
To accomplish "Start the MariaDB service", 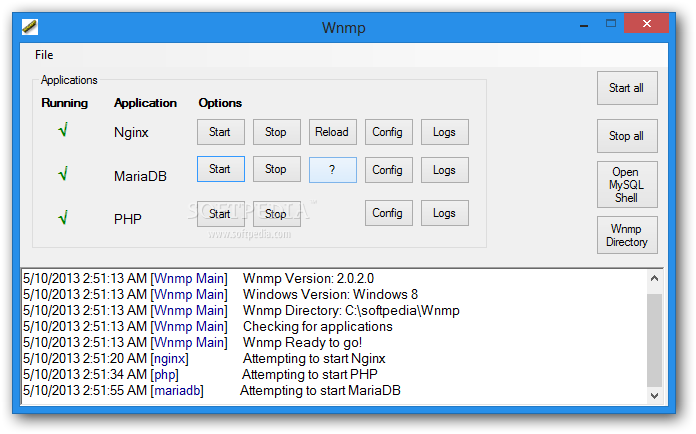I will [221, 169].
